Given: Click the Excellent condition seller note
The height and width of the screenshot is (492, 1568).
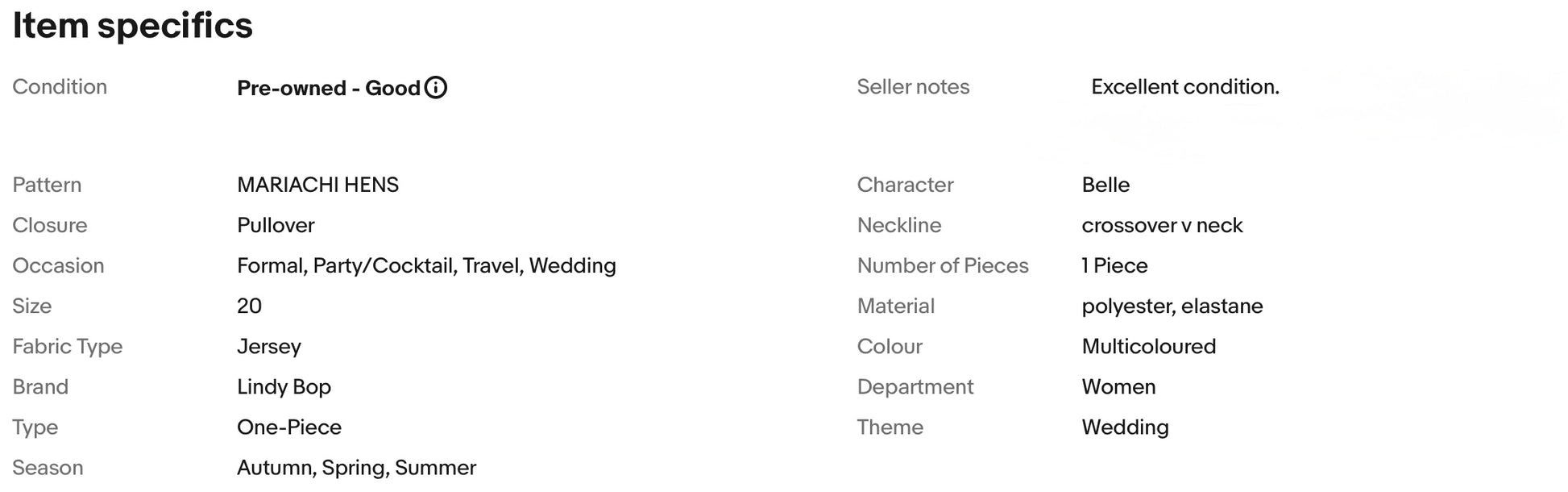Looking at the screenshot, I should tap(1184, 87).
